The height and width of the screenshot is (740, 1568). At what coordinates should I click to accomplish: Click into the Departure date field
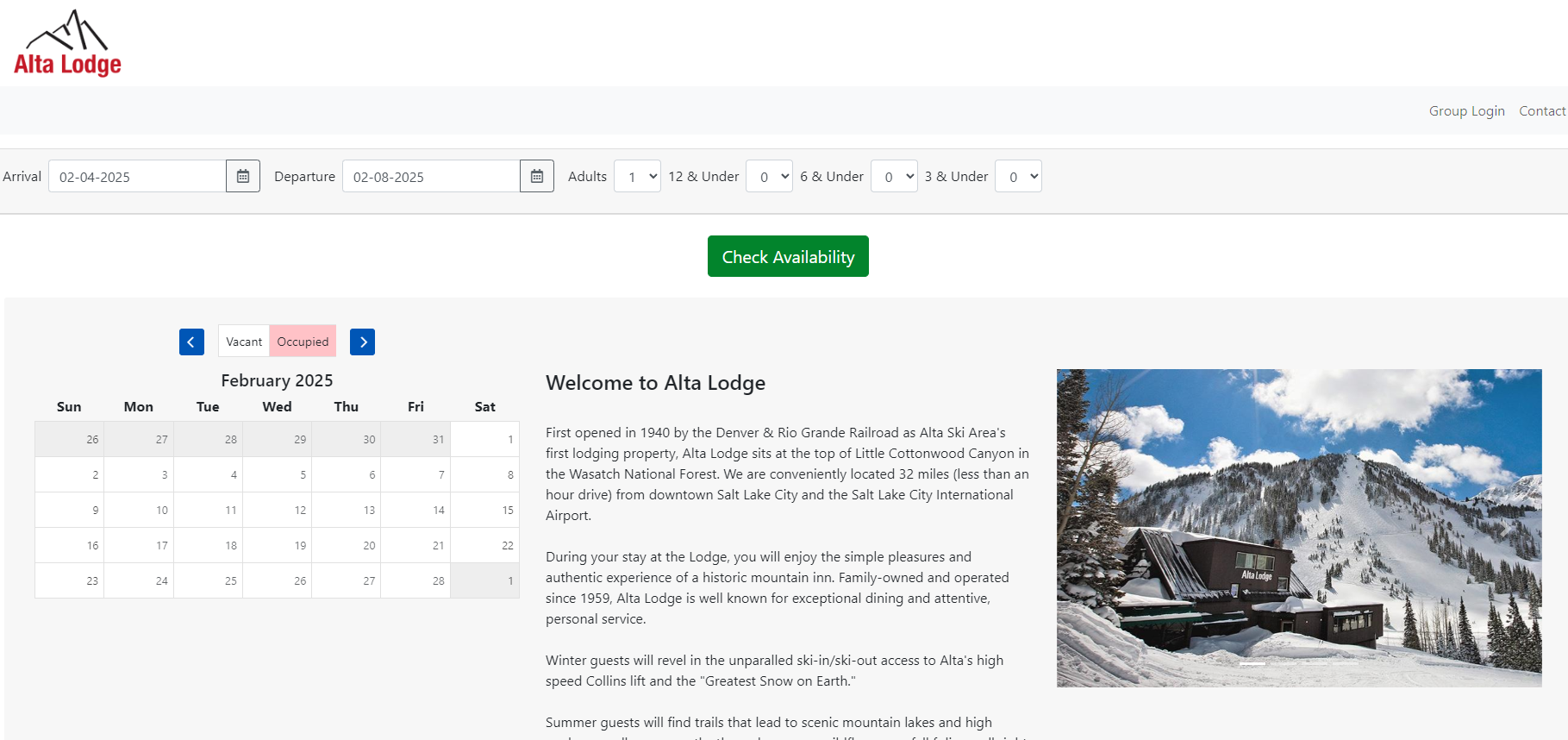(431, 177)
